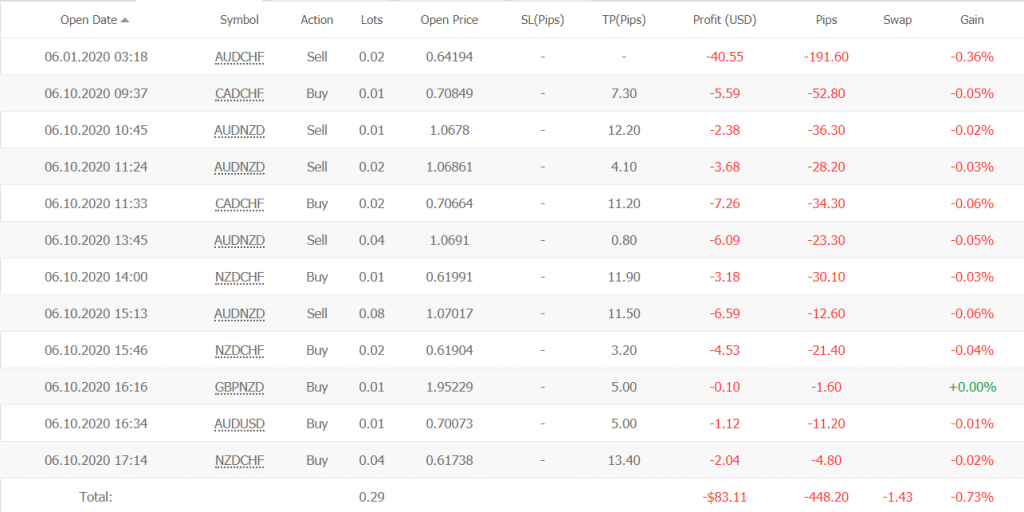This screenshot has height=512, width=1024.
Task: Open NZDCHF link at 06.10.2020 14:00
Action: [x=239, y=278]
